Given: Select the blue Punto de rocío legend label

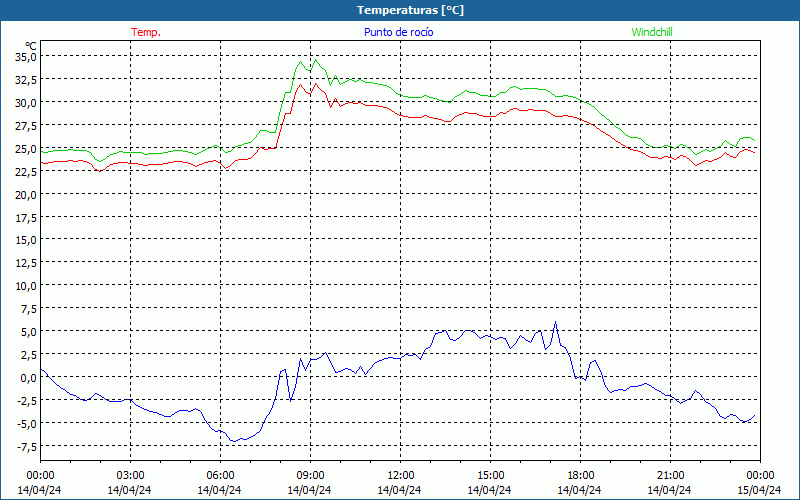Looking at the screenshot, I should click(398, 32).
